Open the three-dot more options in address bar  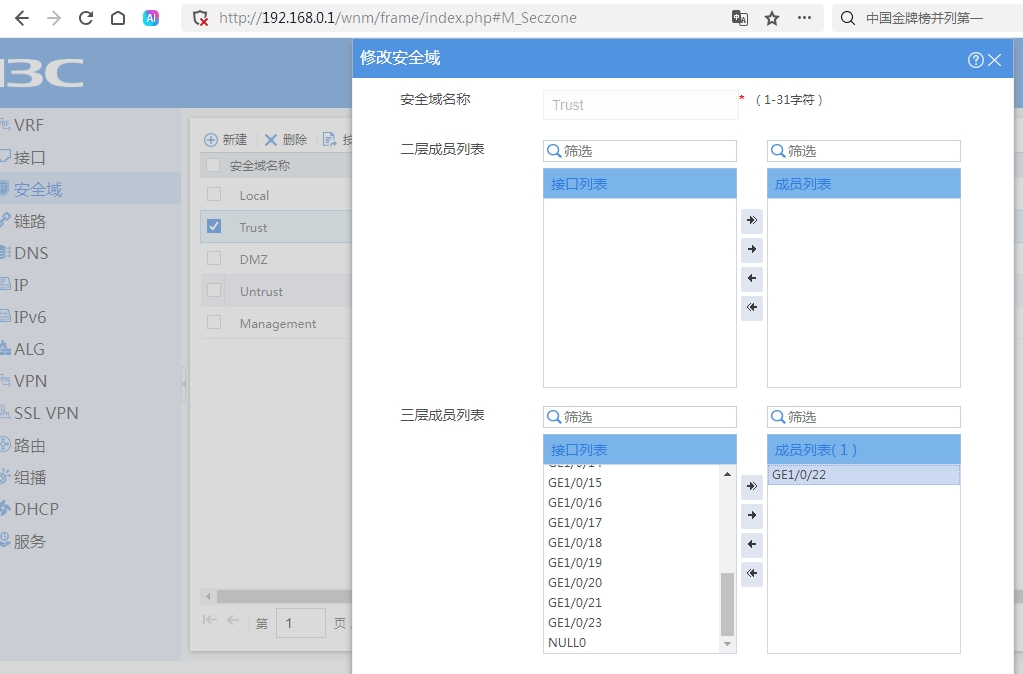[804, 18]
